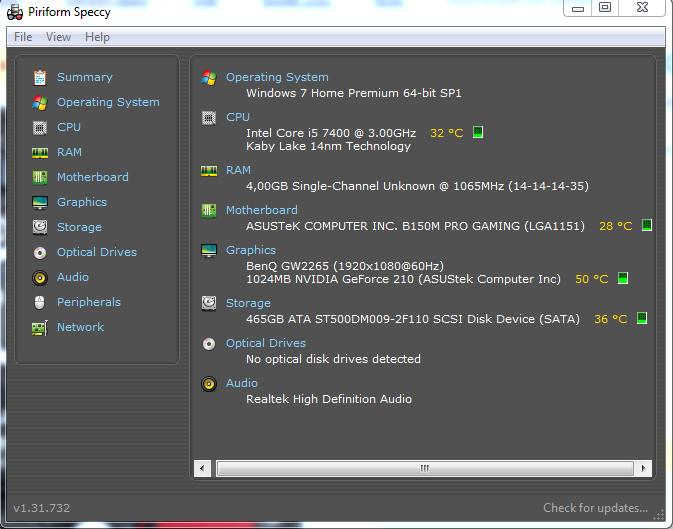The height and width of the screenshot is (529, 673).
Task: Click the text Intel Core i5 7400 @ 3.00GHz
Action: (331, 133)
